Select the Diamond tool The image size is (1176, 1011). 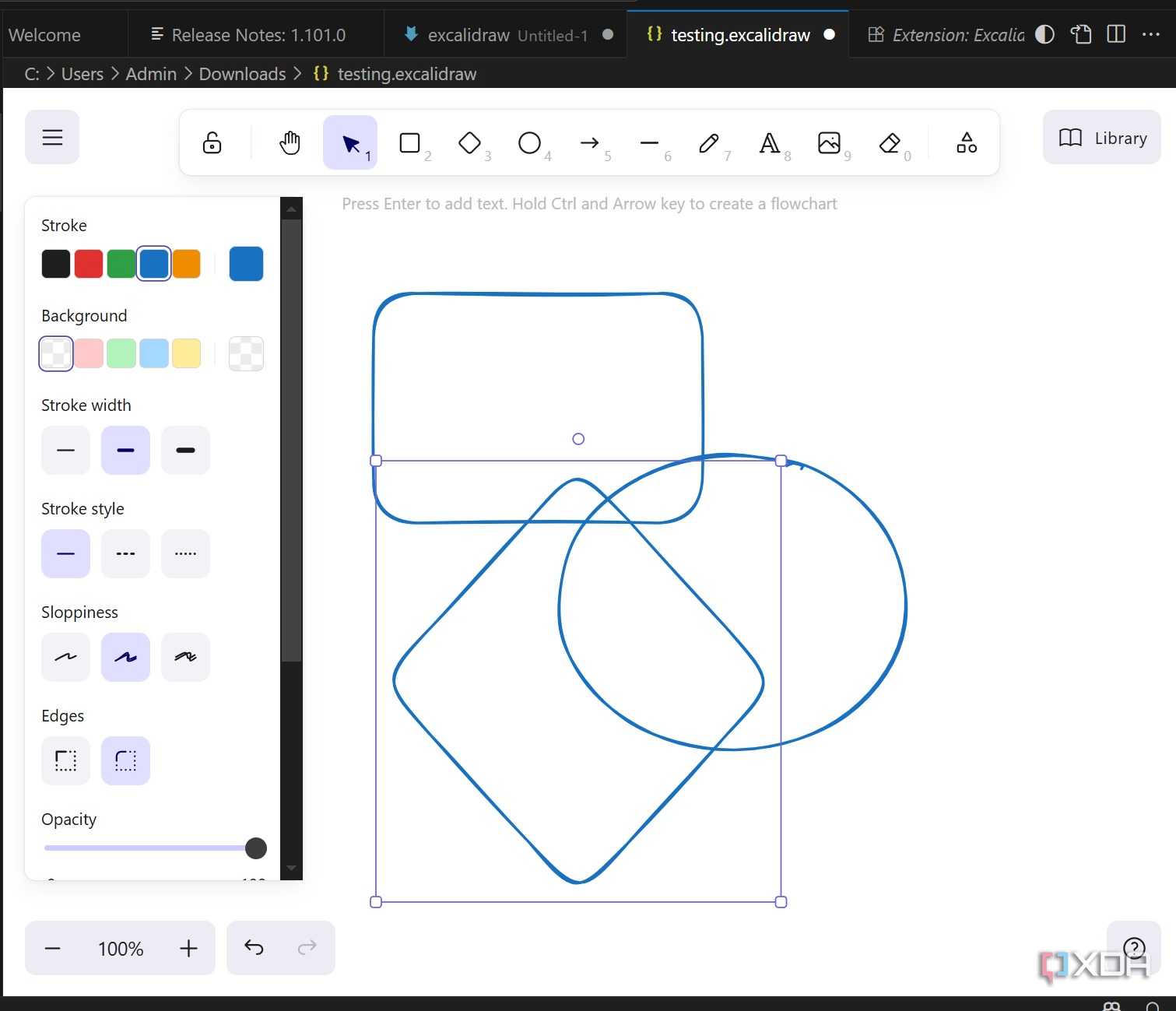pyautogui.click(x=469, y=143)
